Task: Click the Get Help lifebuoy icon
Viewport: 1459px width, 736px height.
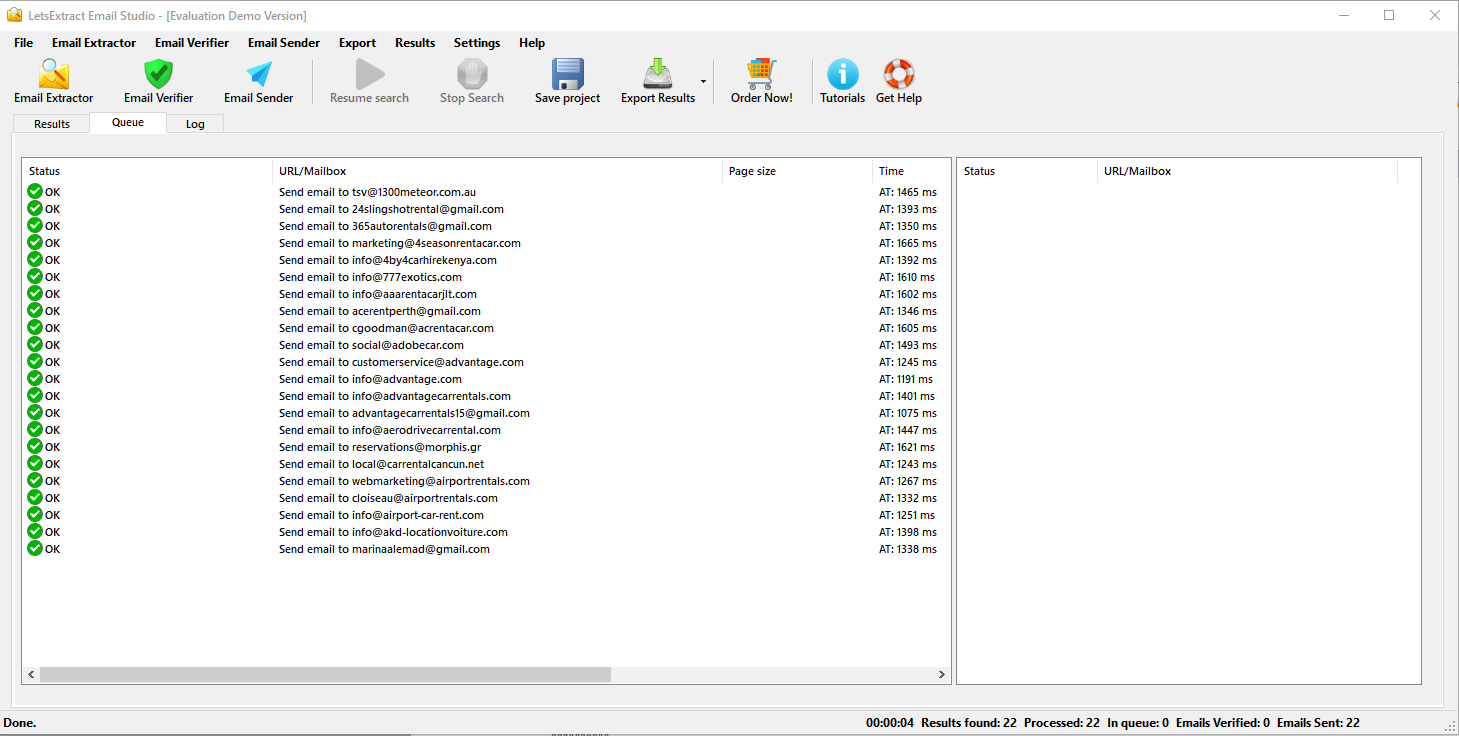Action: [898, 76]
